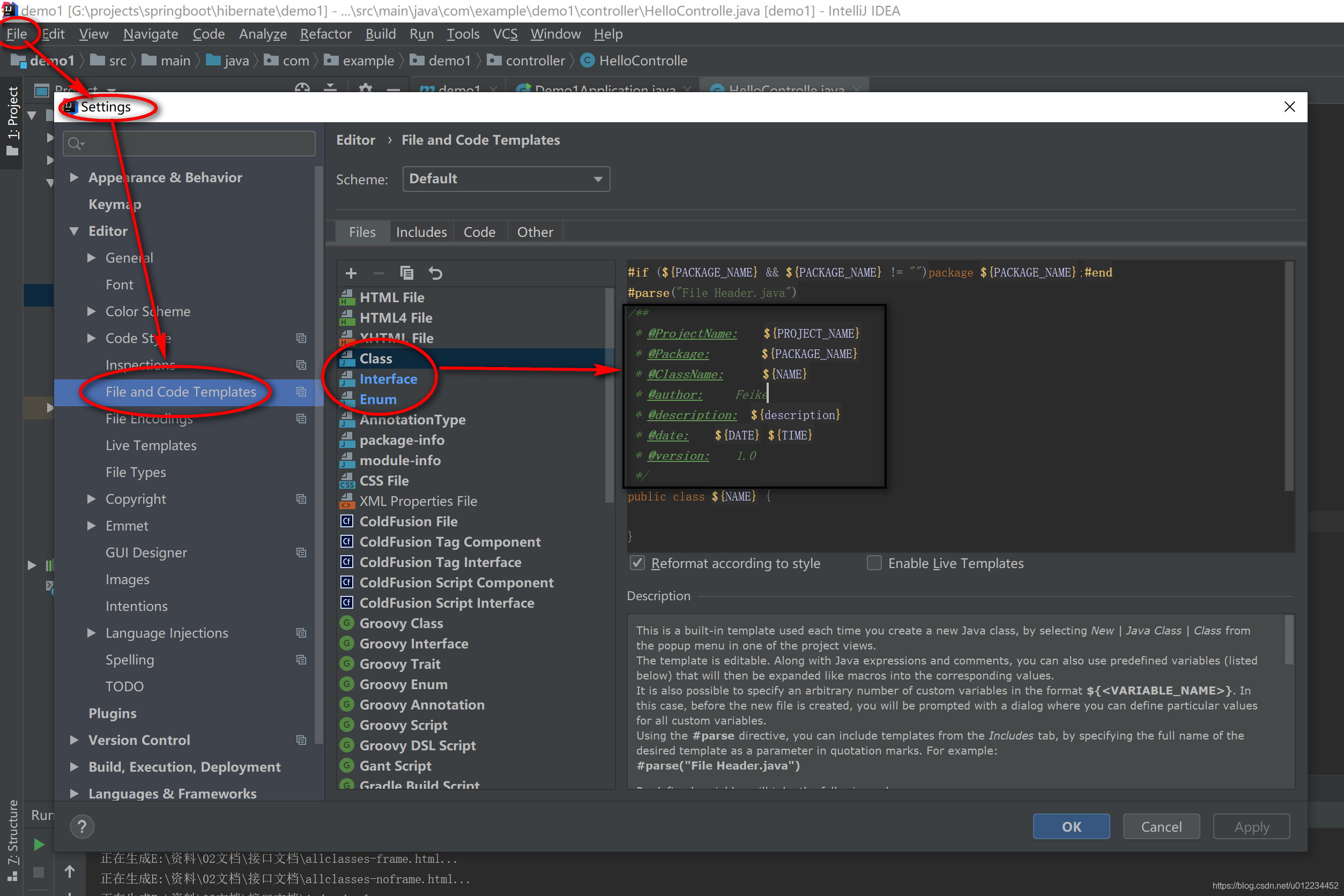Viewport: 1344px width, 896px height.
Task: Click the Settings search input field
Action: pos(189,144)
